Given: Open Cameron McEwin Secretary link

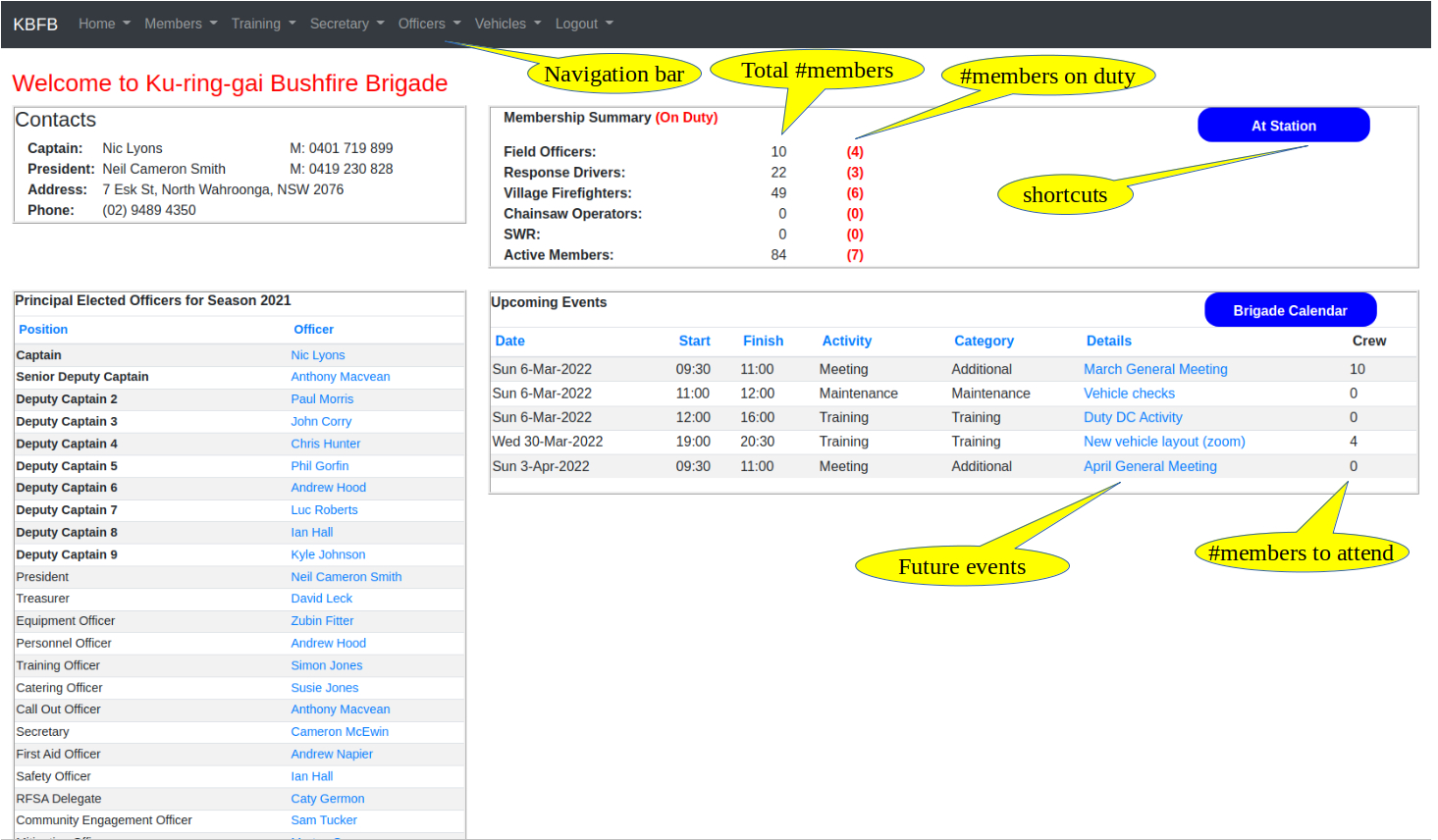Looking at the screenshot, I should click(x=340, y=732).
